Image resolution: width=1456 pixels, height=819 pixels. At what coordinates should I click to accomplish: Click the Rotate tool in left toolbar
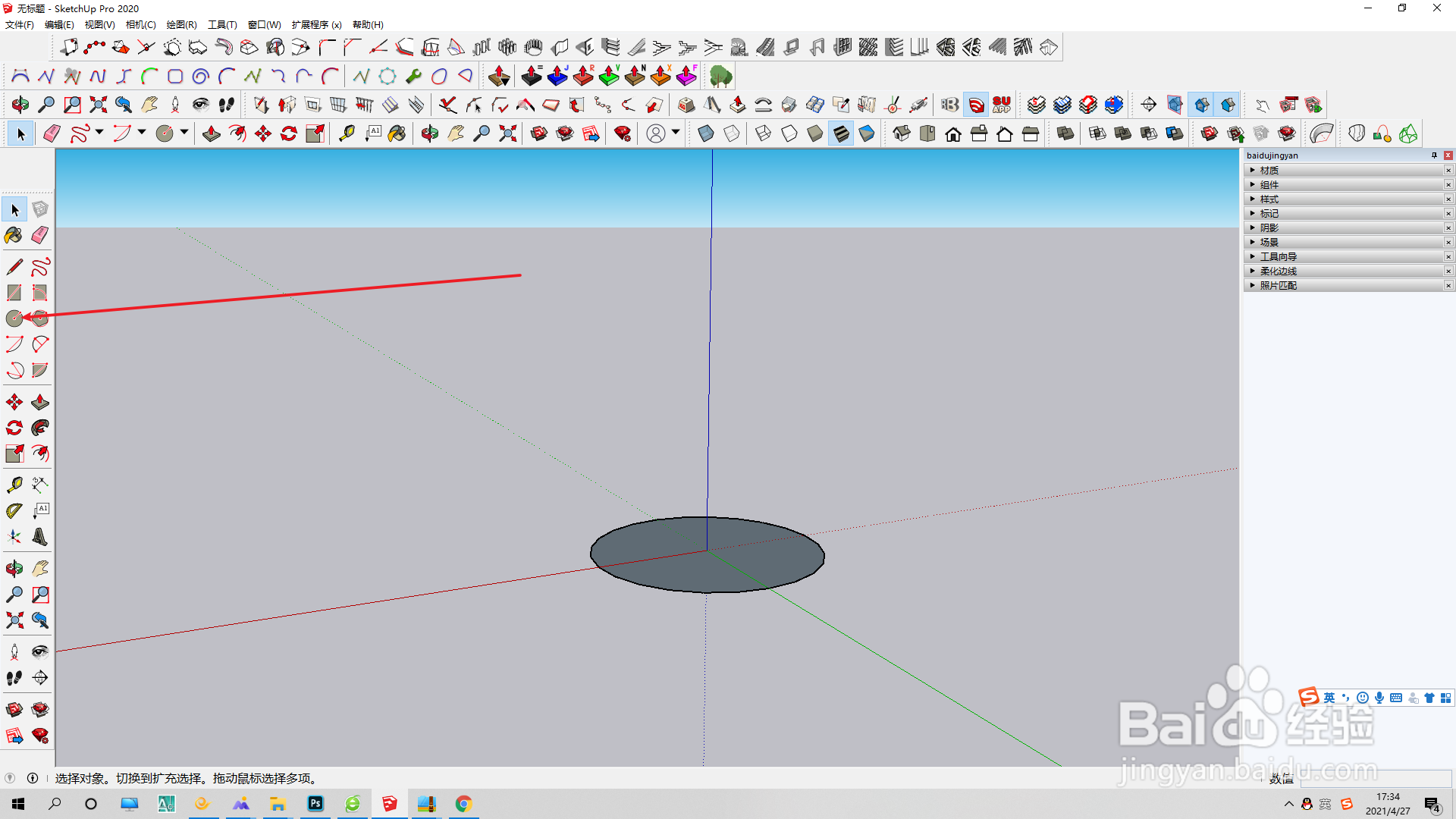pyautogui.click(x=14, y=428)
